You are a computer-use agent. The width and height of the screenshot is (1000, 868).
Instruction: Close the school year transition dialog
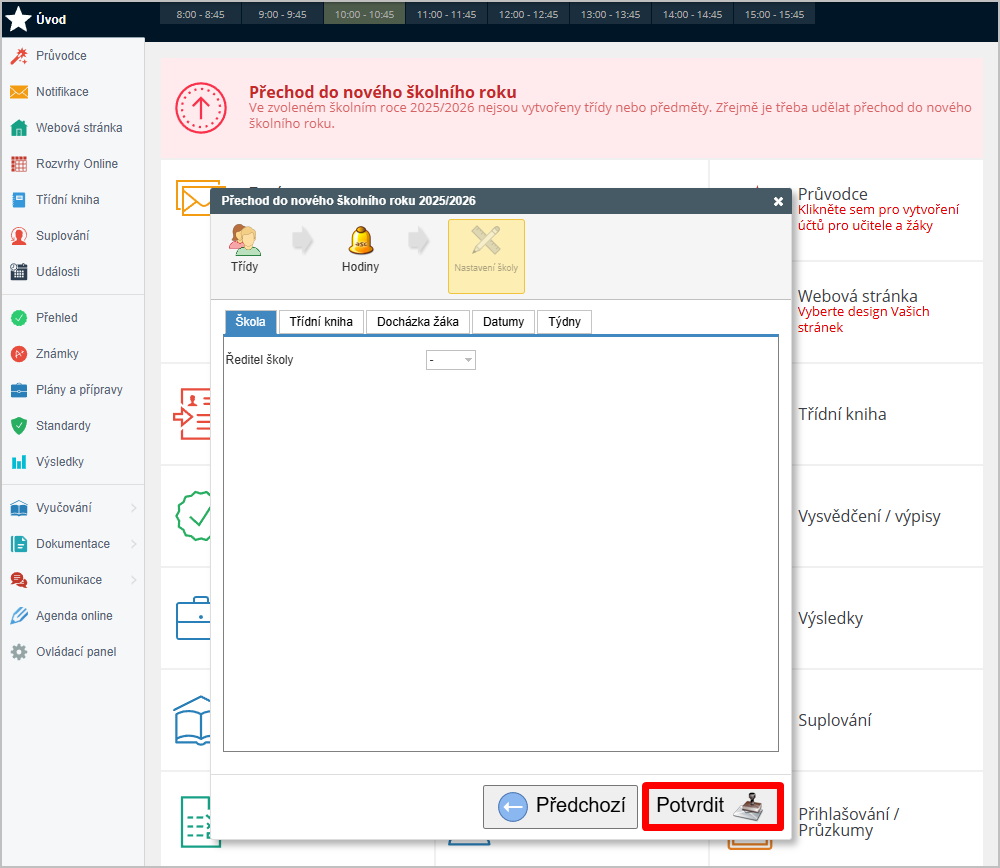(778, 201)
